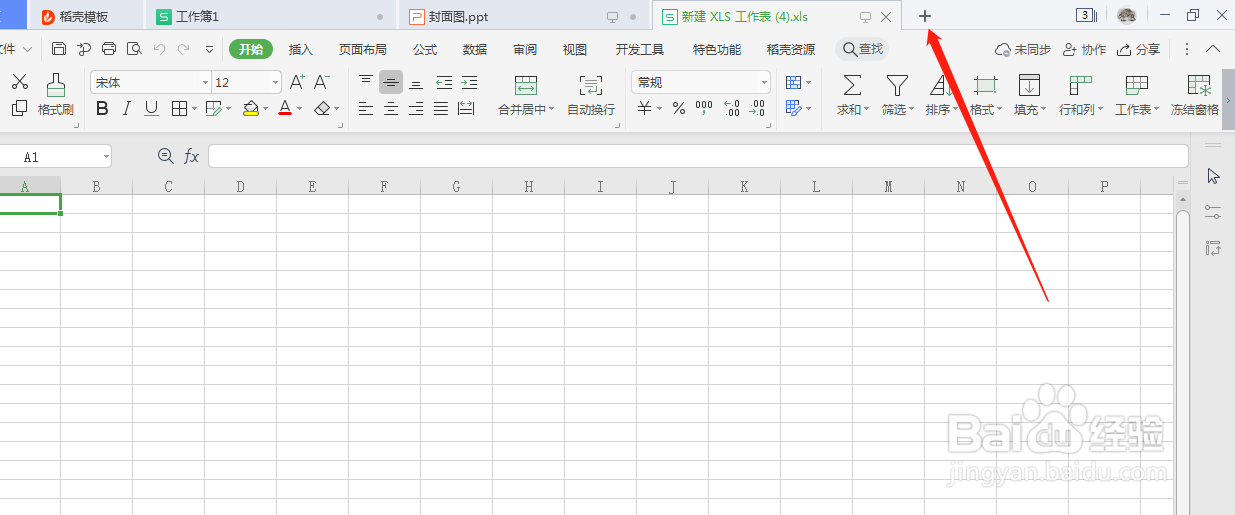This screenshot has width=1235, height=515.
Task: Click the plus button to add new tab
Action: coord(925,17)
